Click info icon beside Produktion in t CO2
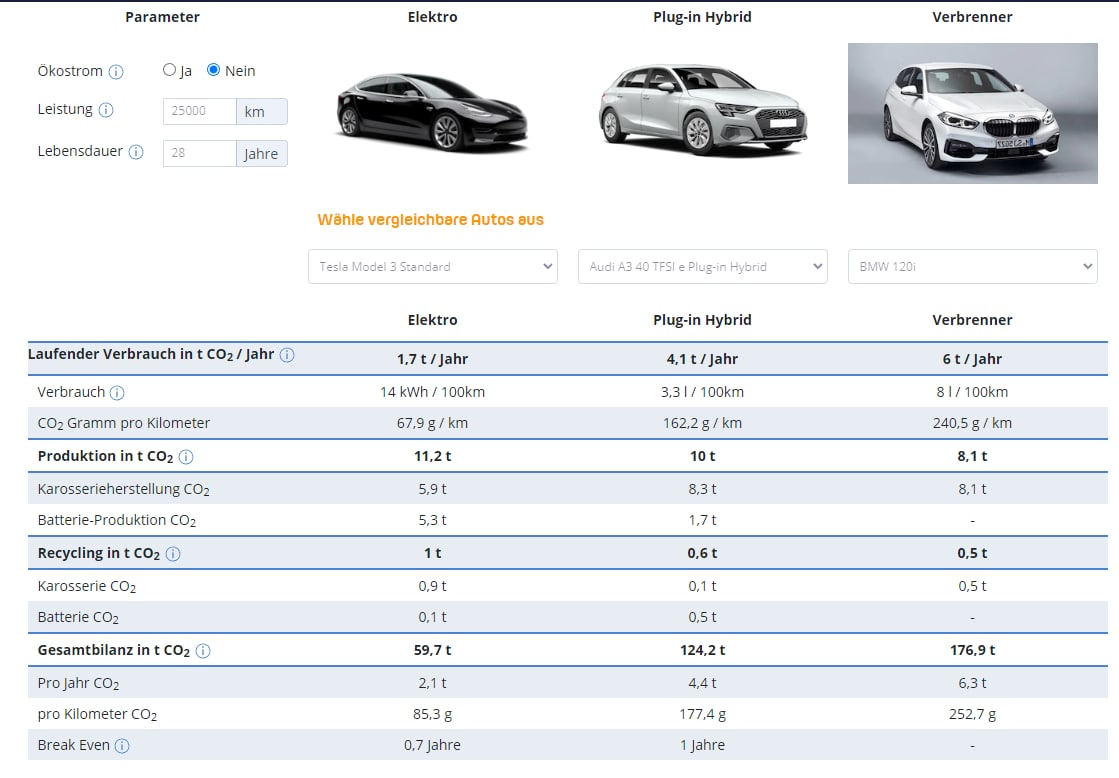This screenshot has width=1119, height=778. pyautogui.click(x=186, y=457)
